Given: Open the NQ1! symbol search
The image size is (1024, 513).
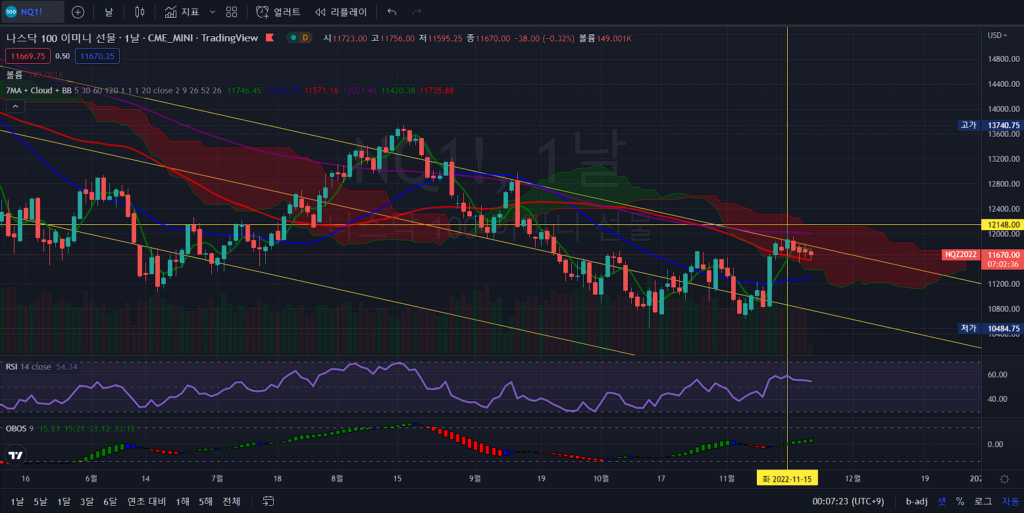Looking at the screenshot, I should tap(32, 12).
